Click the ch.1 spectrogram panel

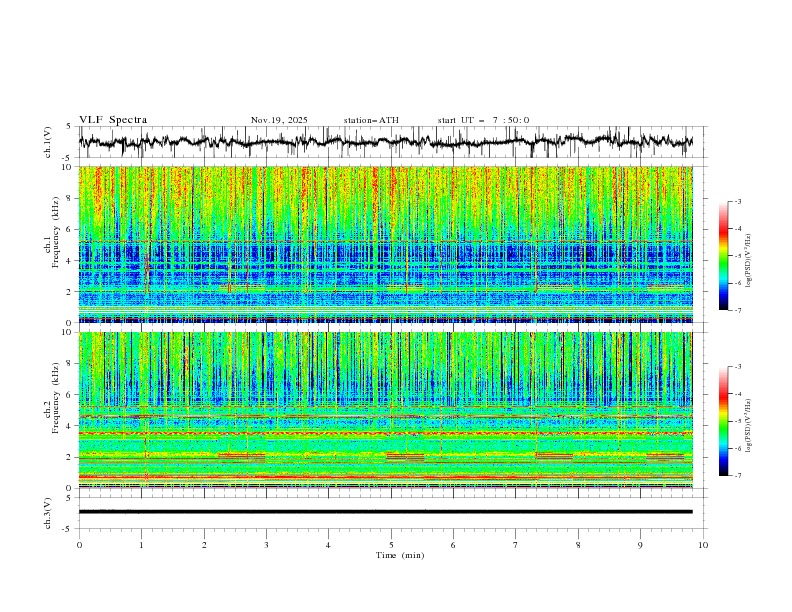coord(385,244)
